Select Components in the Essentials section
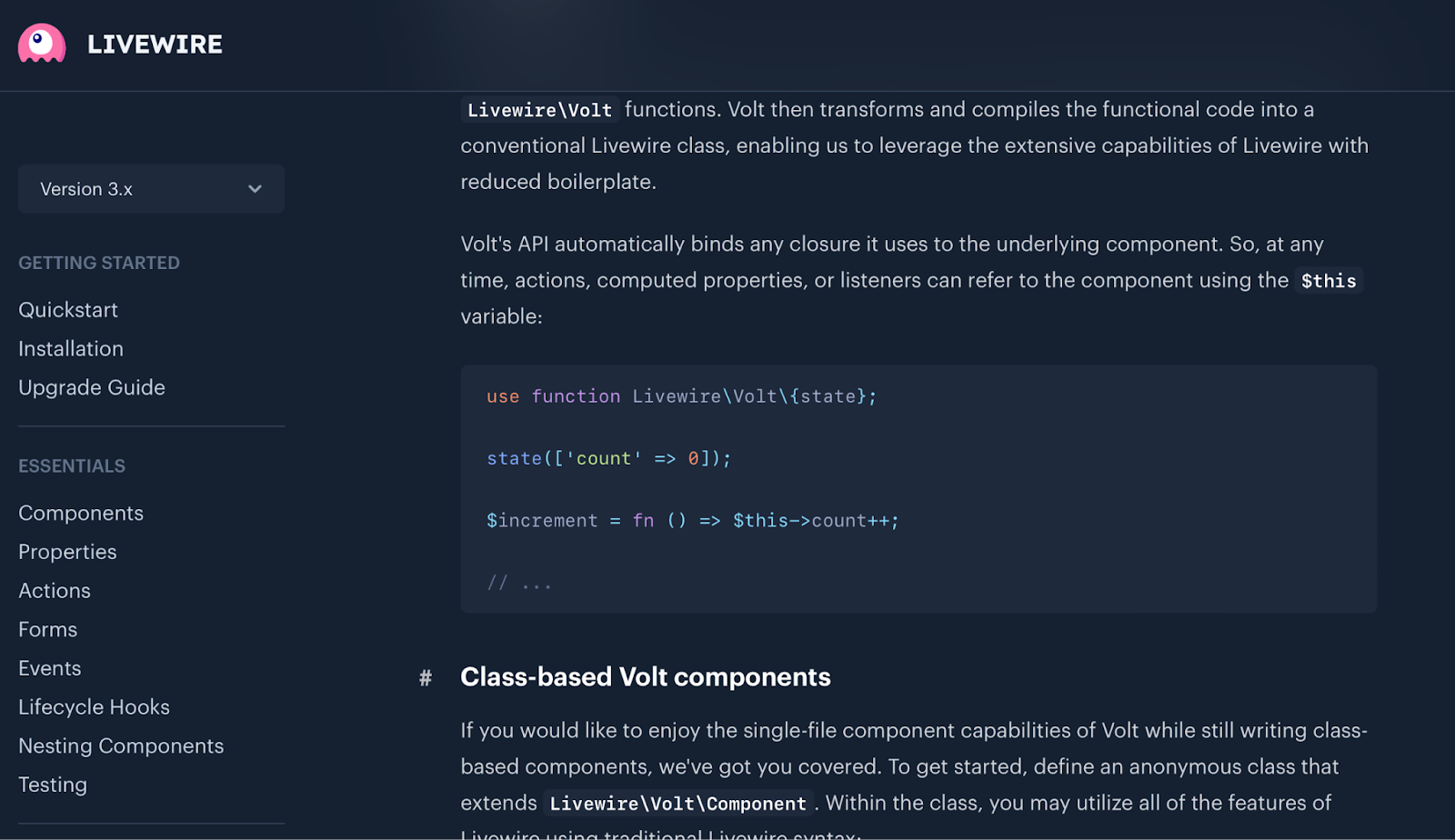This screenshot has width=1455, height=840. (x=81, y=514)
